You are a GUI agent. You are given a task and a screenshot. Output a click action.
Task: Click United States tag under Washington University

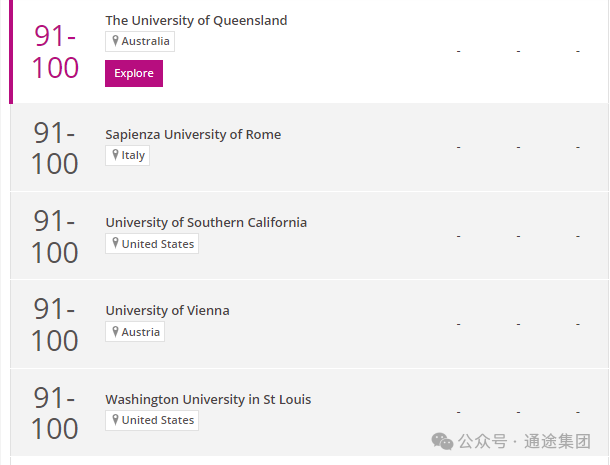click(152, 420)
